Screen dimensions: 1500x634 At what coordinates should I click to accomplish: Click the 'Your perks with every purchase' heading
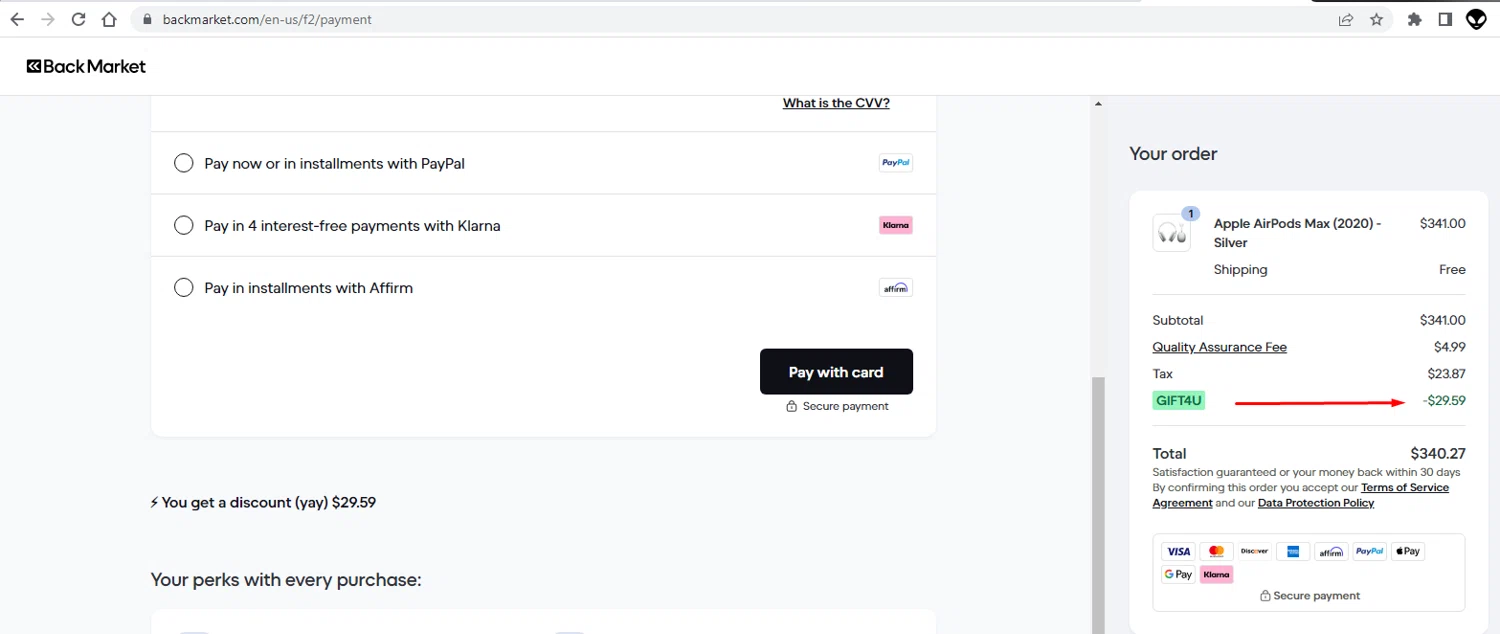(x=286, y=580)
